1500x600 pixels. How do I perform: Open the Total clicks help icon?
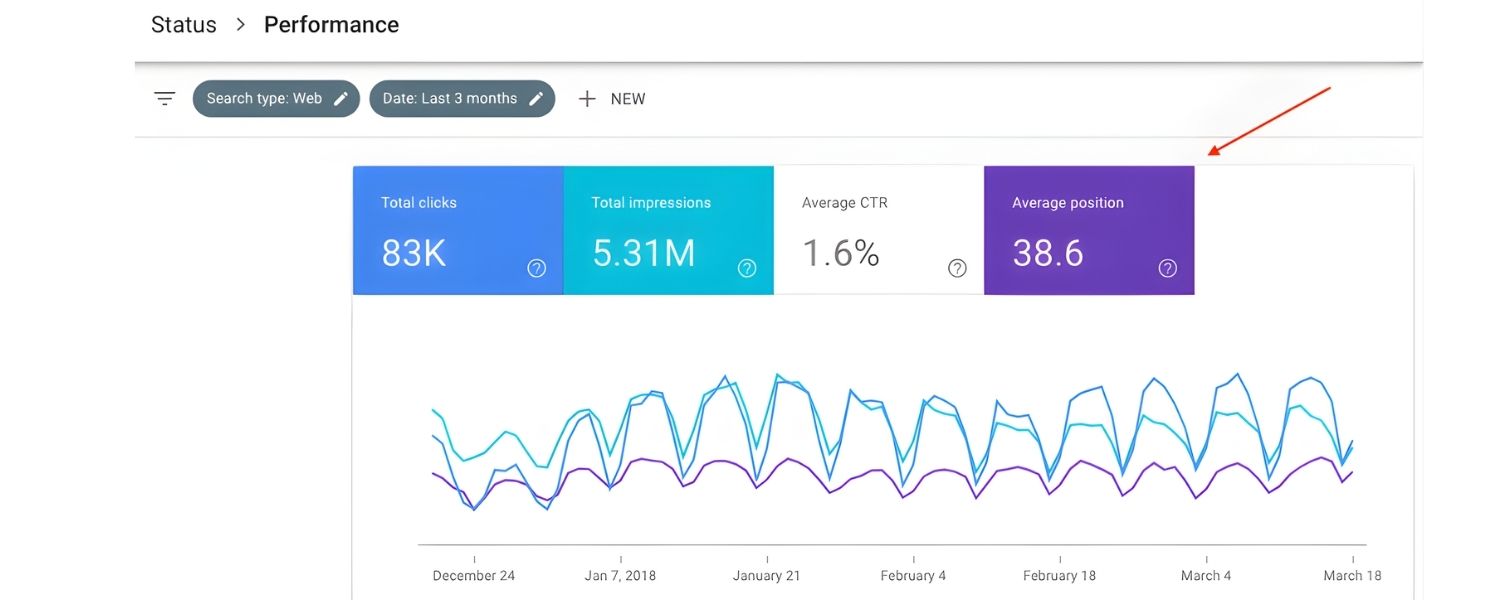point(536,268)
